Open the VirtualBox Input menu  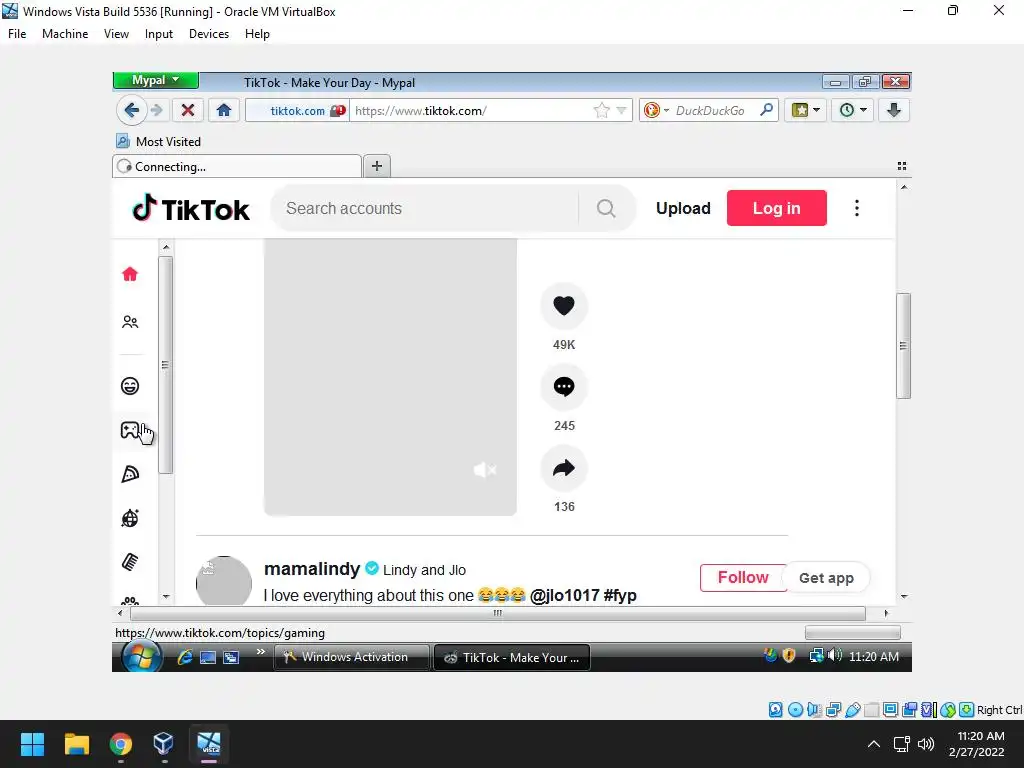pos(159,34)
